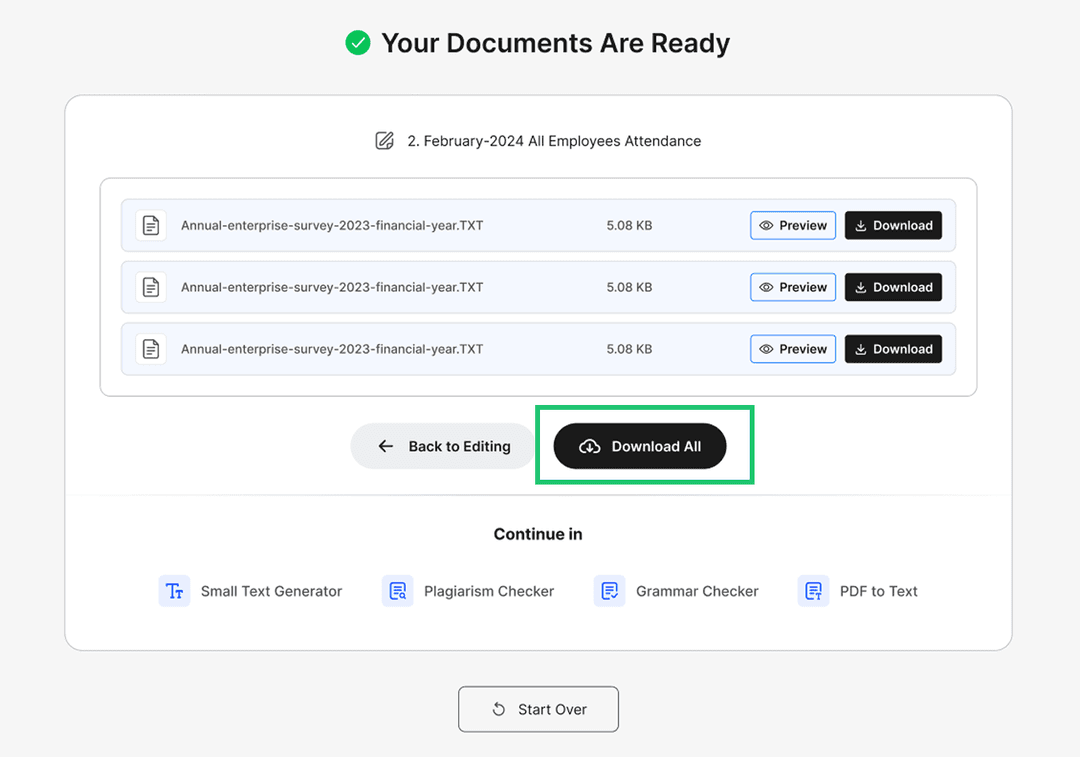Preview the second Annual-enterprise-survey file
Image resolution: width=1080 pixels, height=757 pixels.
click(x=792, y=287)
